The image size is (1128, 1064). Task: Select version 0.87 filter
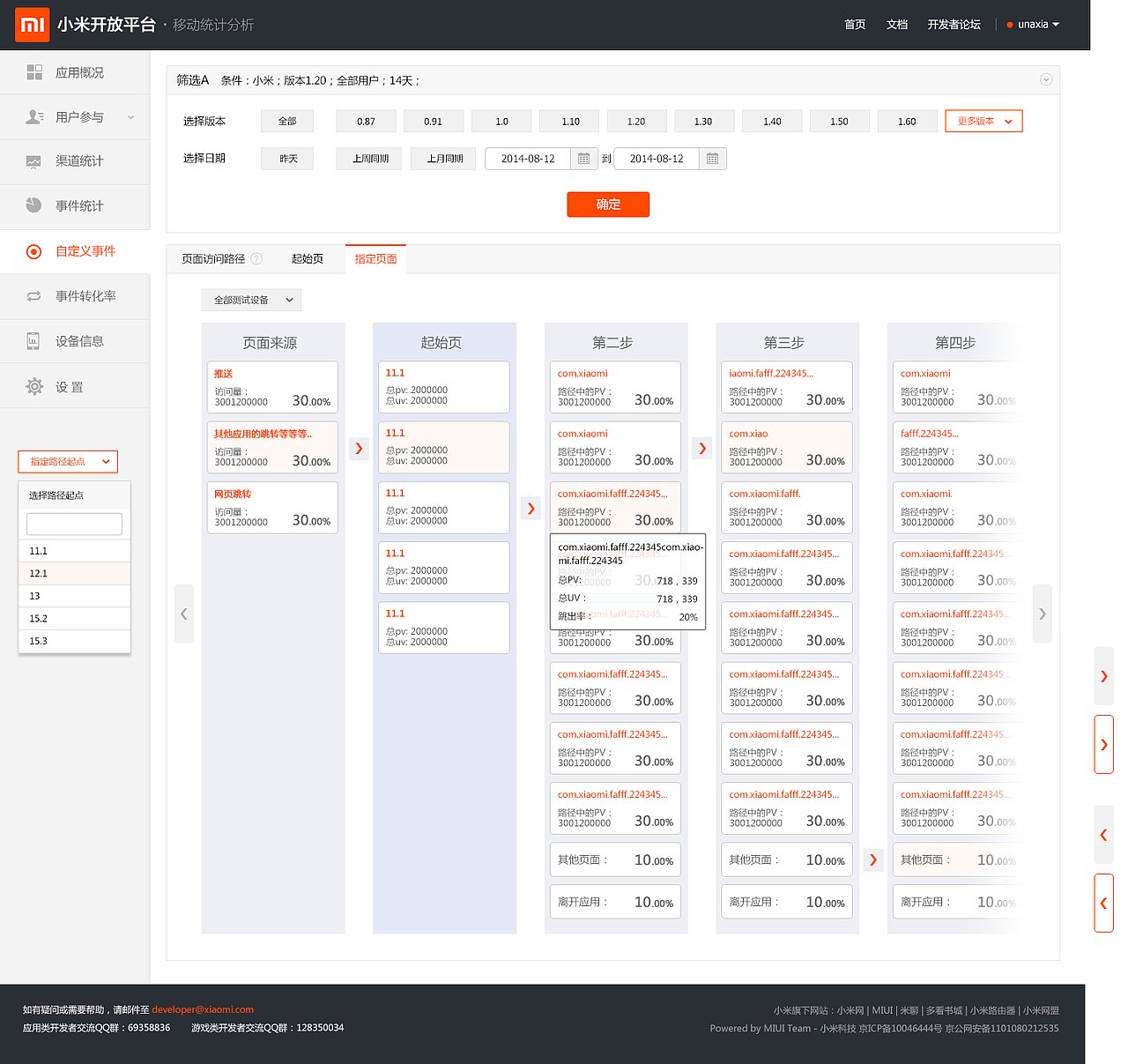[x=366, y=122]
